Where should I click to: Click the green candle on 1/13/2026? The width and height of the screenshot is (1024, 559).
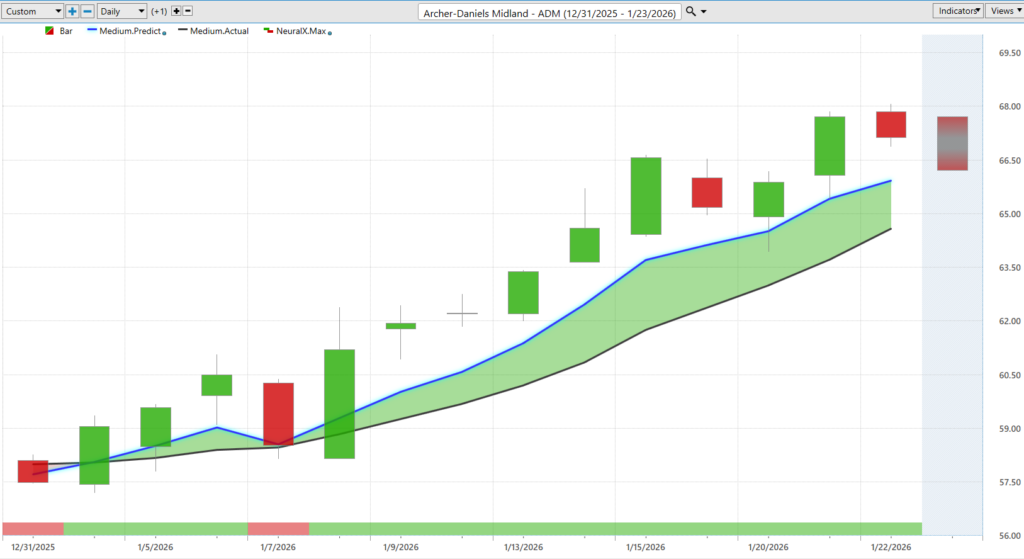click(x=523, y=293)
